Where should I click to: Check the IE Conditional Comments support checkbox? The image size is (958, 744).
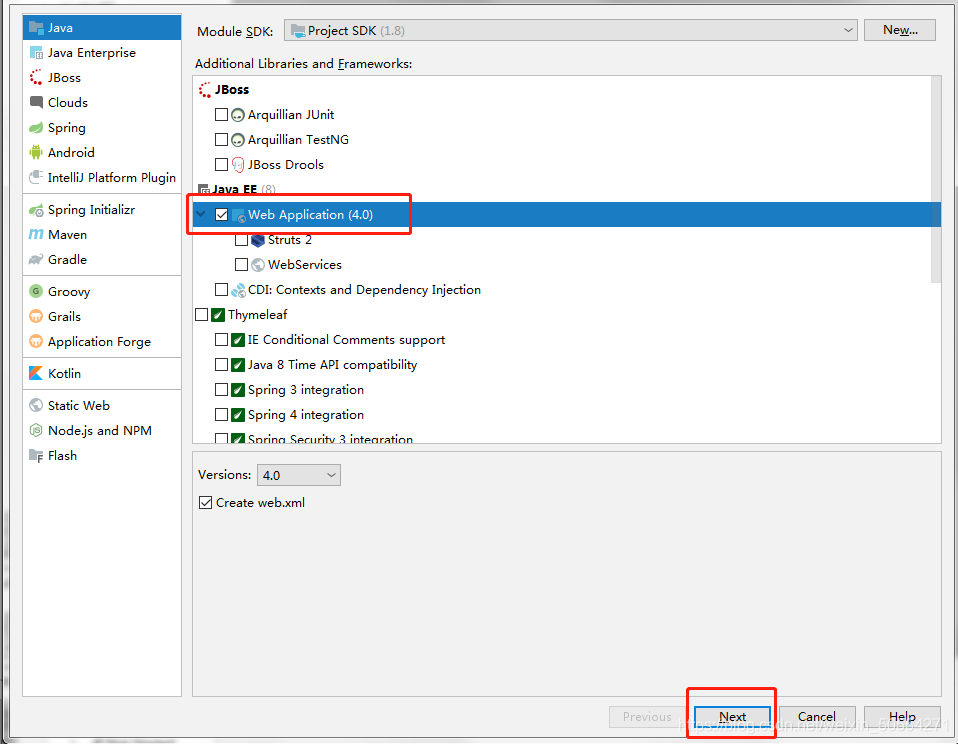pos(221,340)
